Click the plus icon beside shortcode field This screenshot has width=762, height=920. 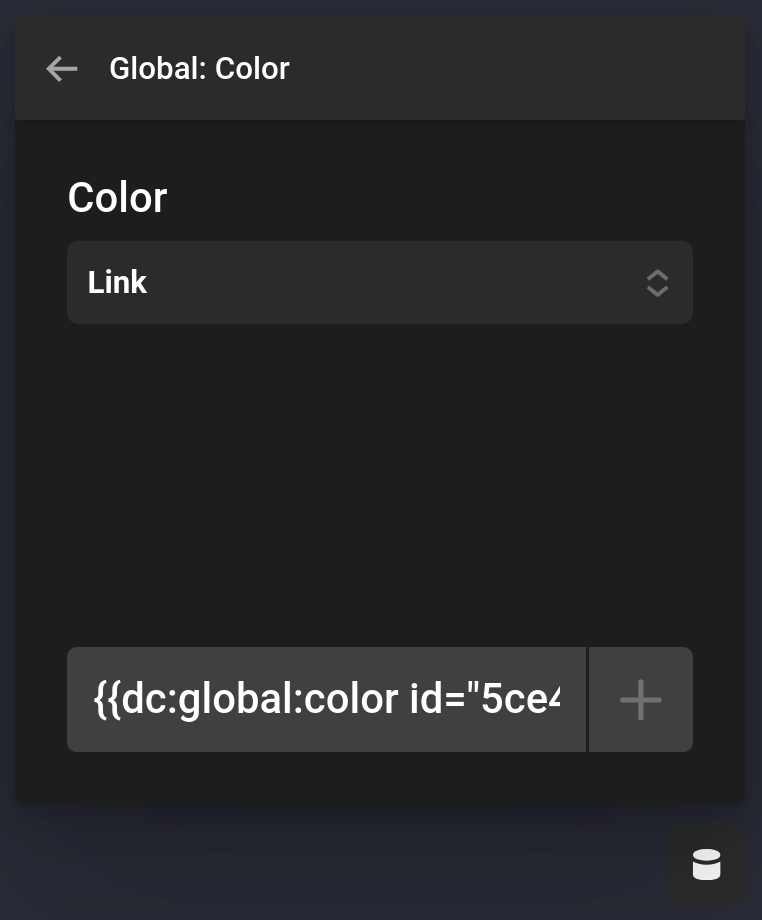click(x=640, y=699)
